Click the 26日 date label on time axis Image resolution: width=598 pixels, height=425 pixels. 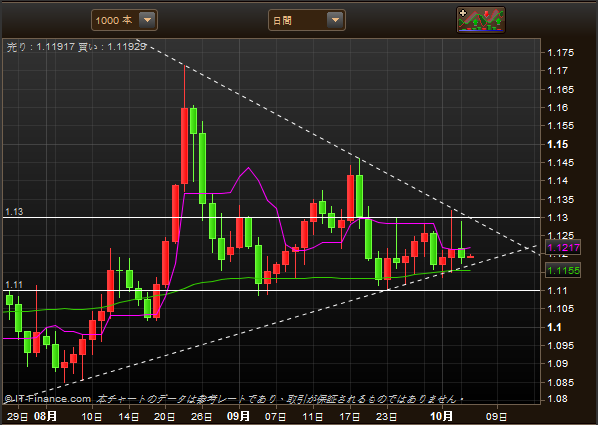pos(201,416)
